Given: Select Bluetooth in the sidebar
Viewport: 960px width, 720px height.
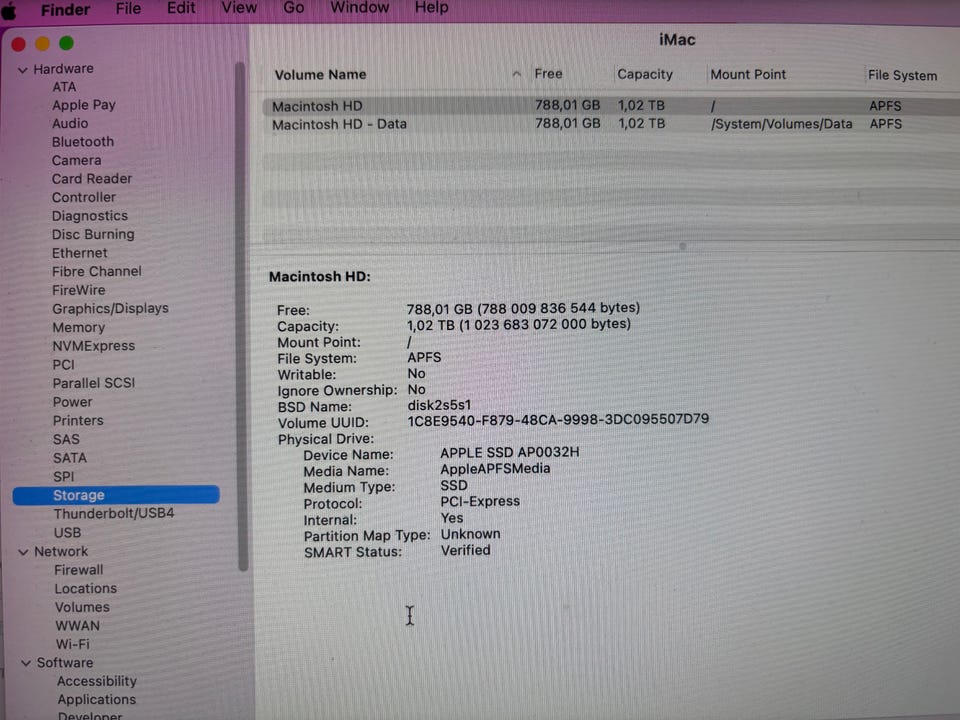Looking at the screenshot, I should [83, 142].
